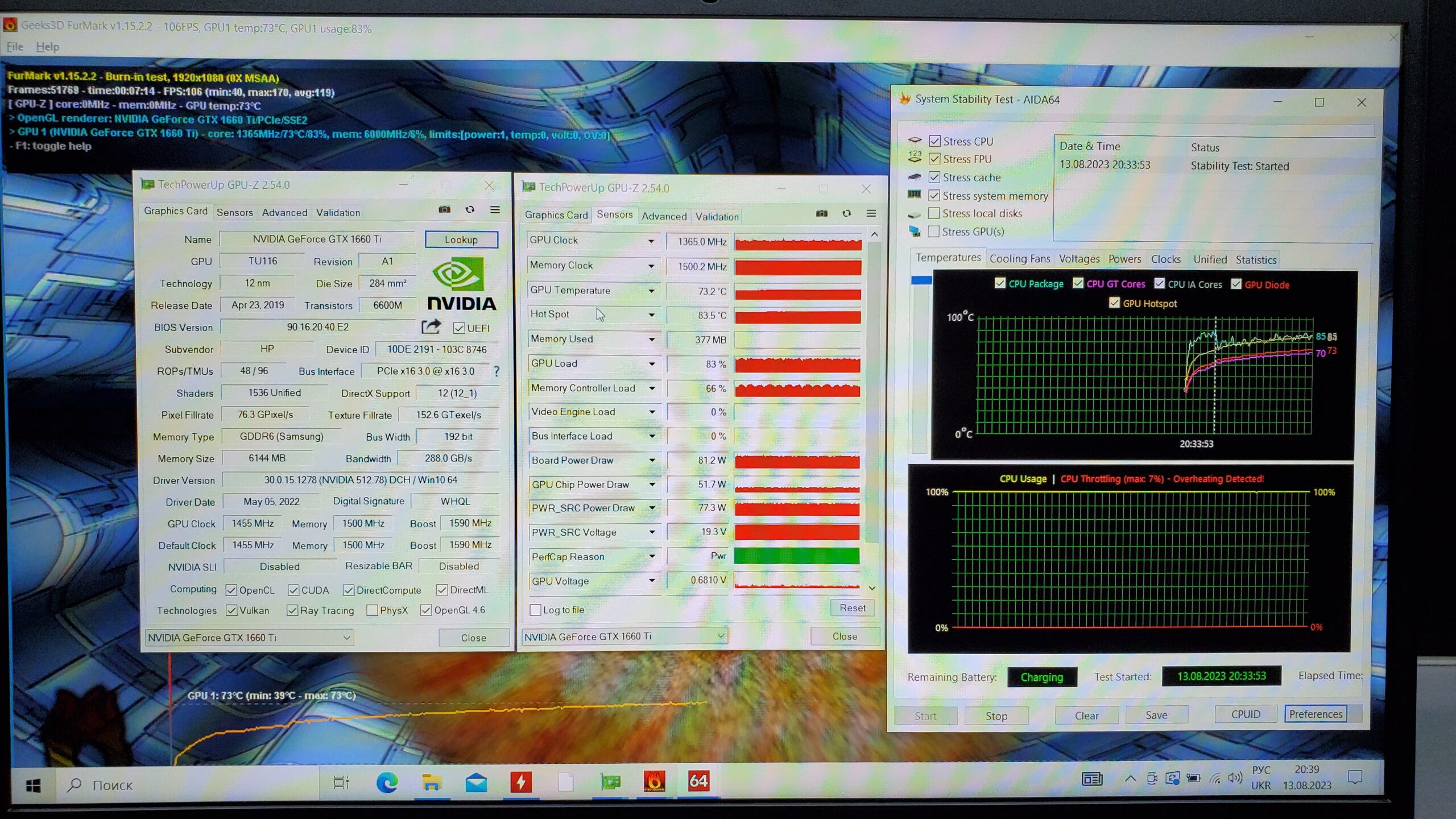Image resolution: width=1456 pixels, height=819 pixels.
Task: Expand the GPU Temperature sensor dropdown
Action: 651,291
